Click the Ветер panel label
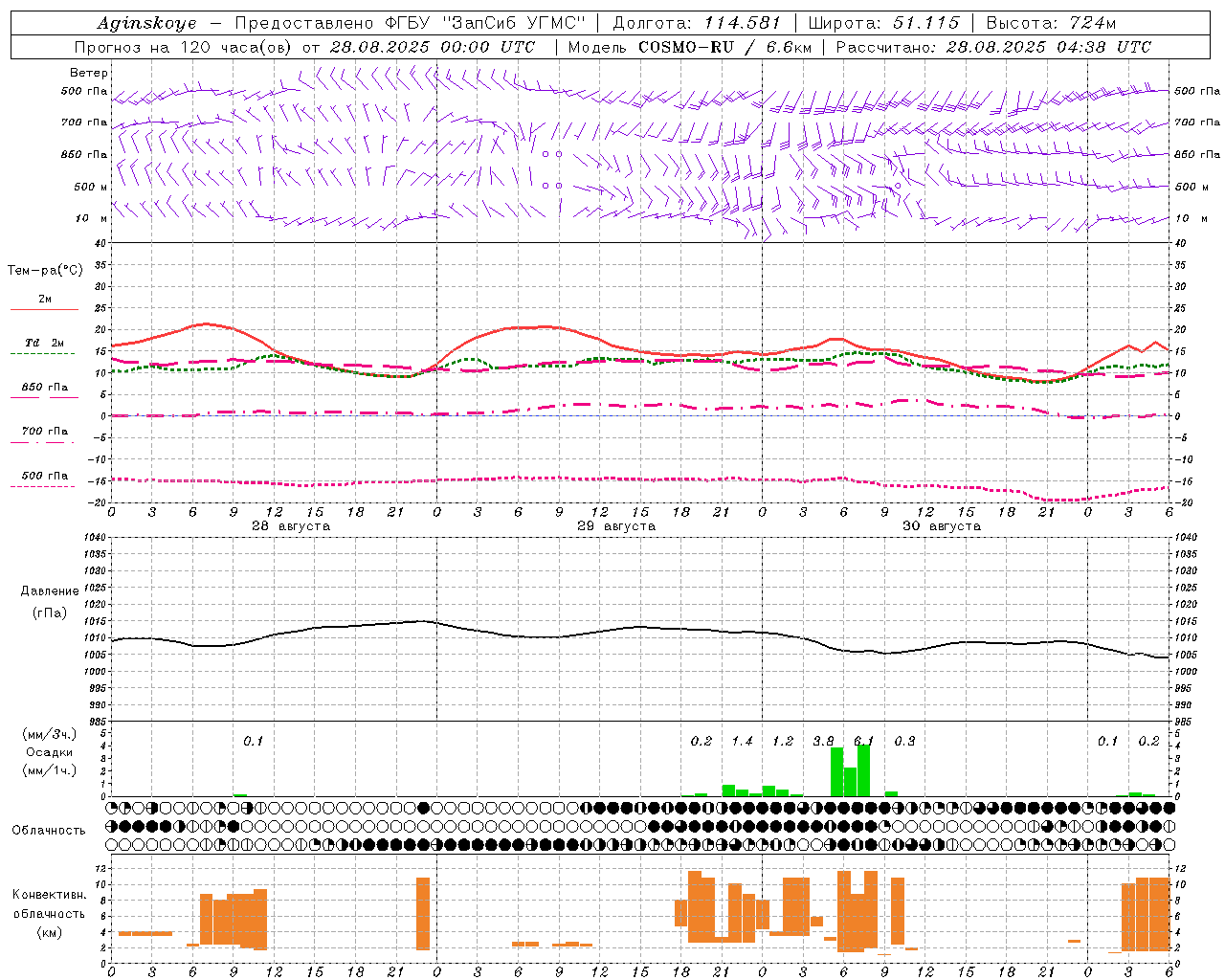Screen dimensions: 1225x980 (x=89, y=73)
